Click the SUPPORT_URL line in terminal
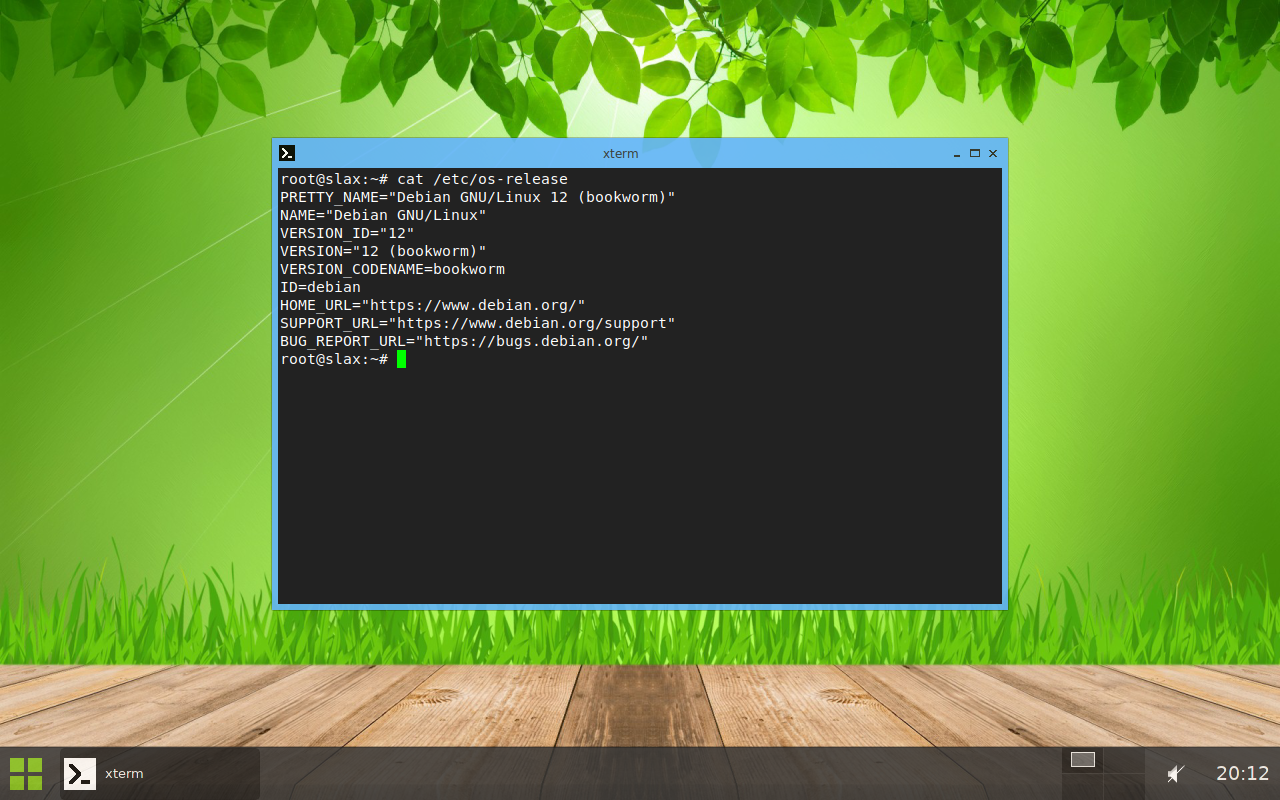The image size is (1280, 800). pos(478,323)
